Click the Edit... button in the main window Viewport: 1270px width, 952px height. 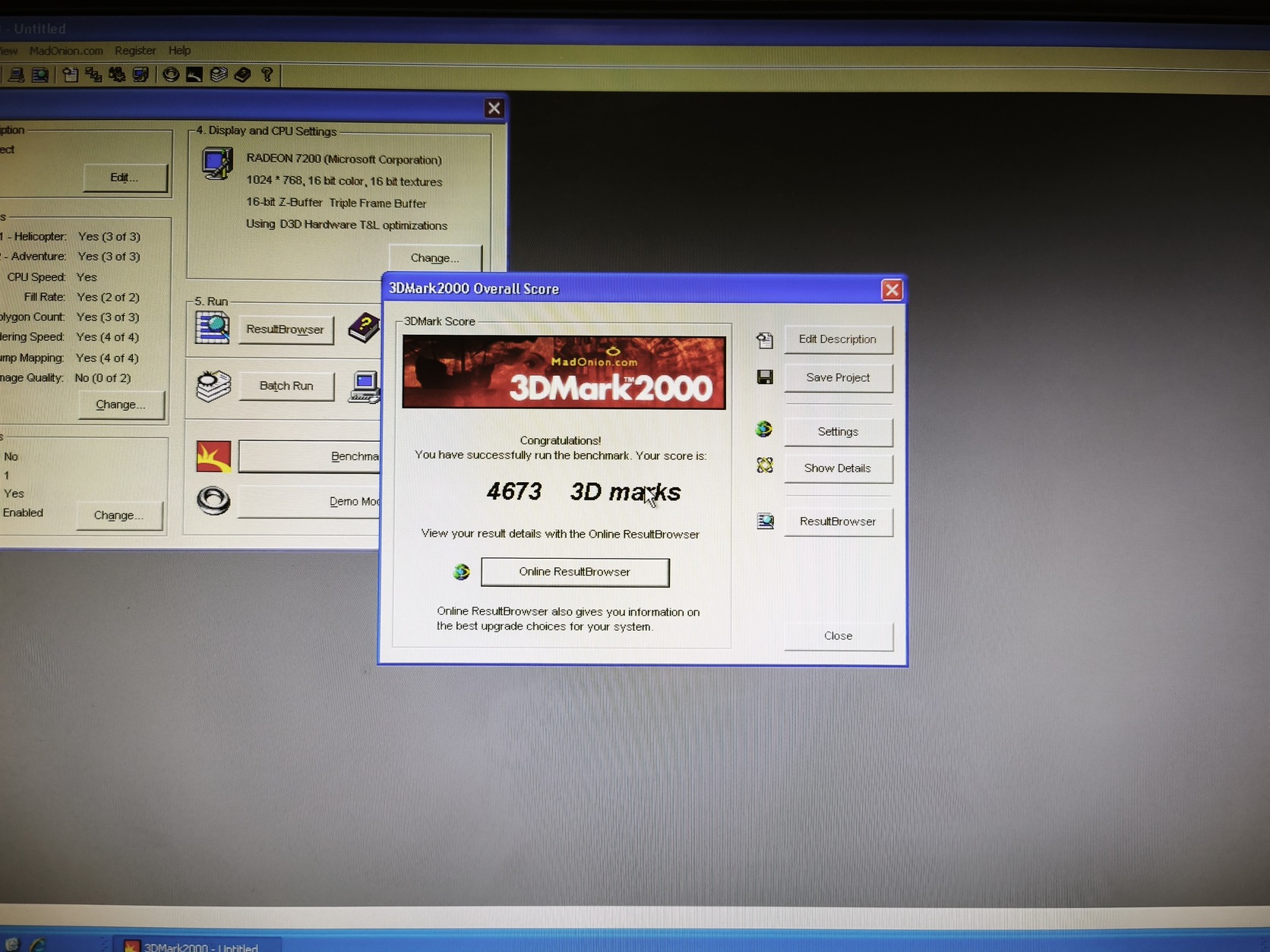[125, 178]
